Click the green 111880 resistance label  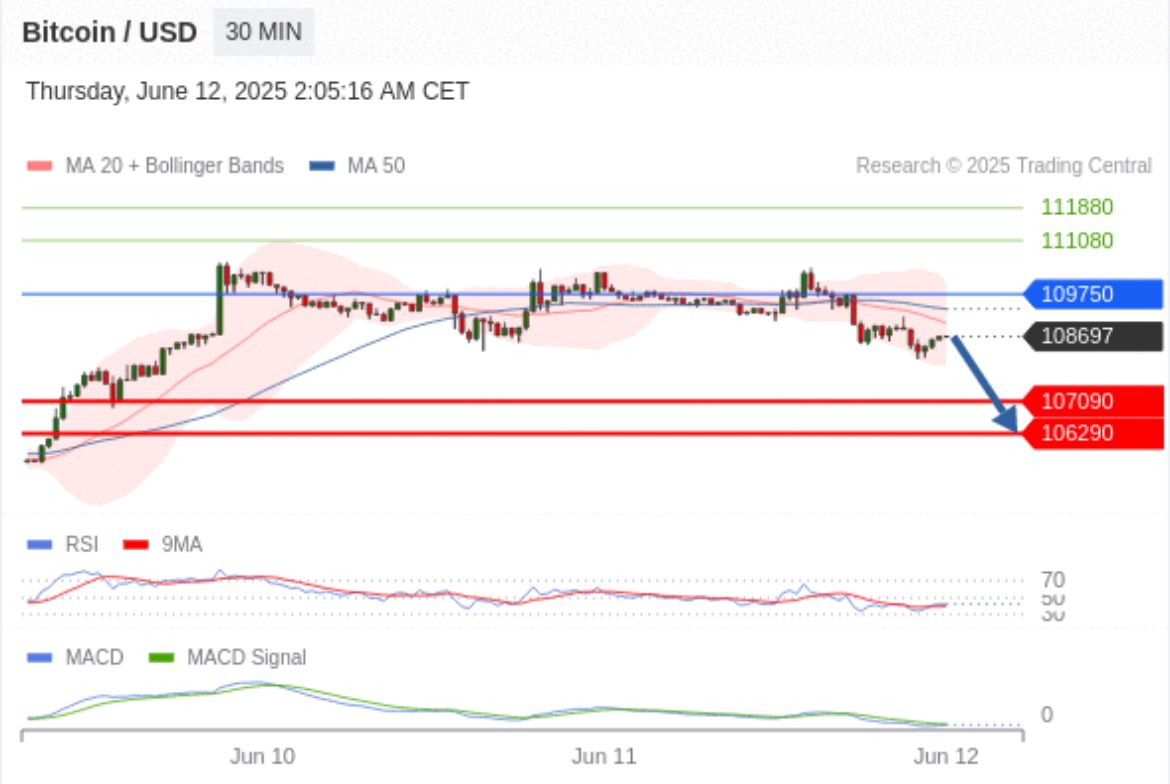(x=1076, y=207)
